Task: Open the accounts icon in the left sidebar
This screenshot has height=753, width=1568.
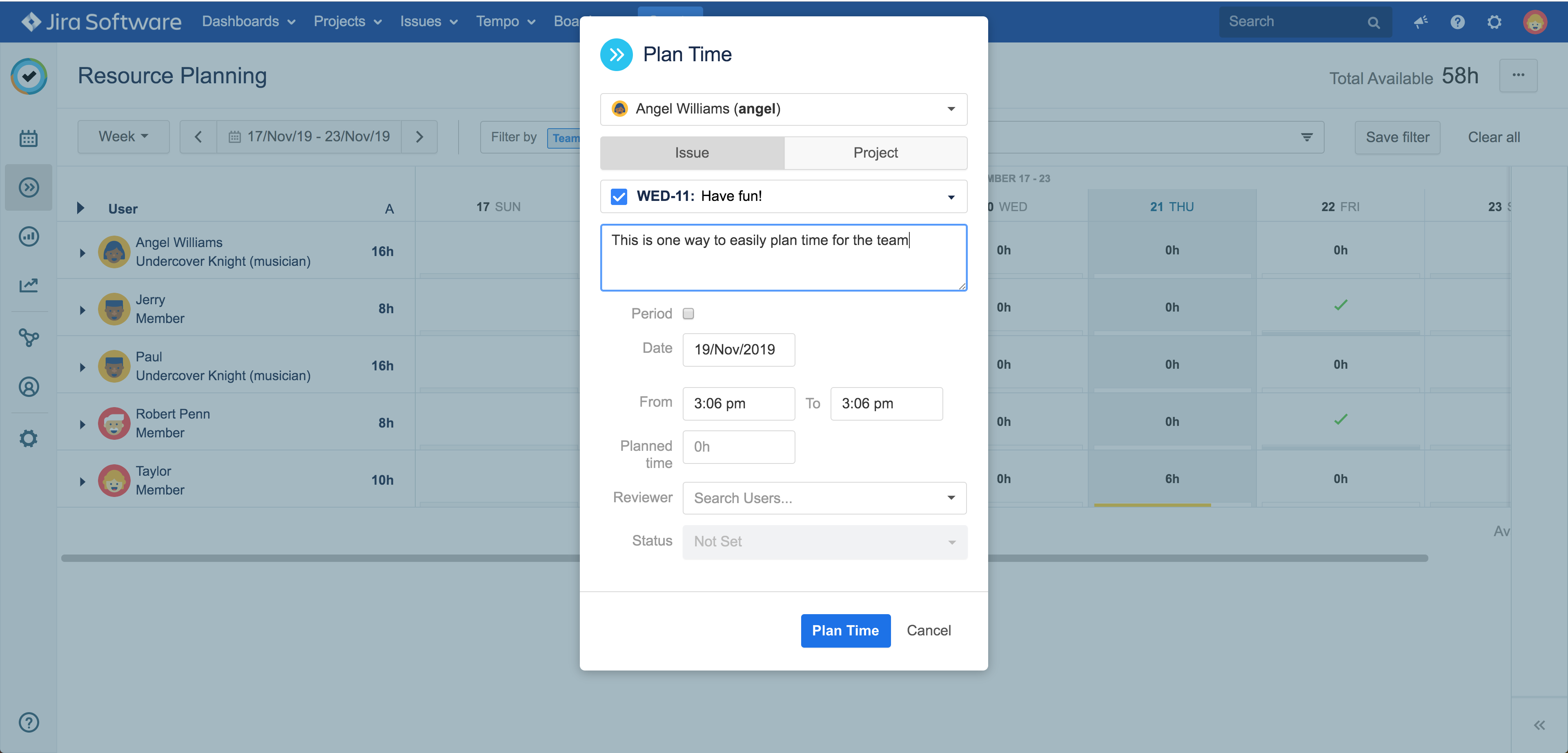Action: (x=28, y=387)
